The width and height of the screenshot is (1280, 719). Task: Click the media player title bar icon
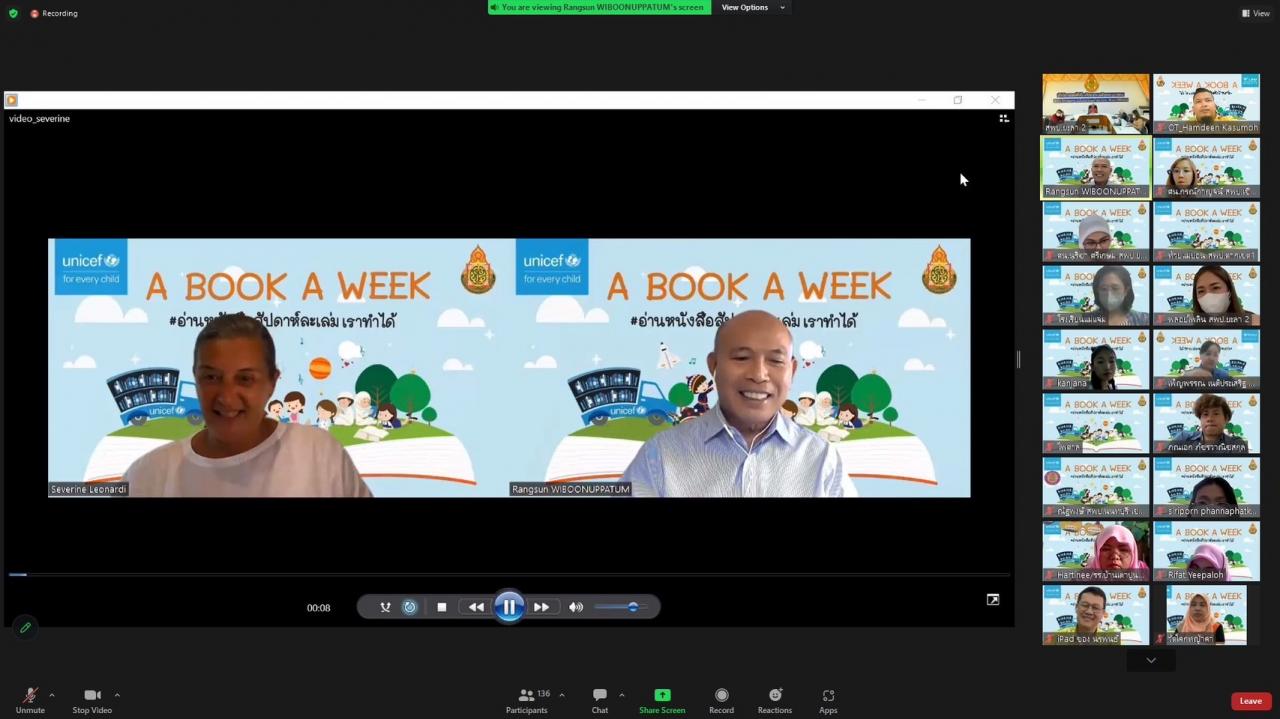[11, 100]
